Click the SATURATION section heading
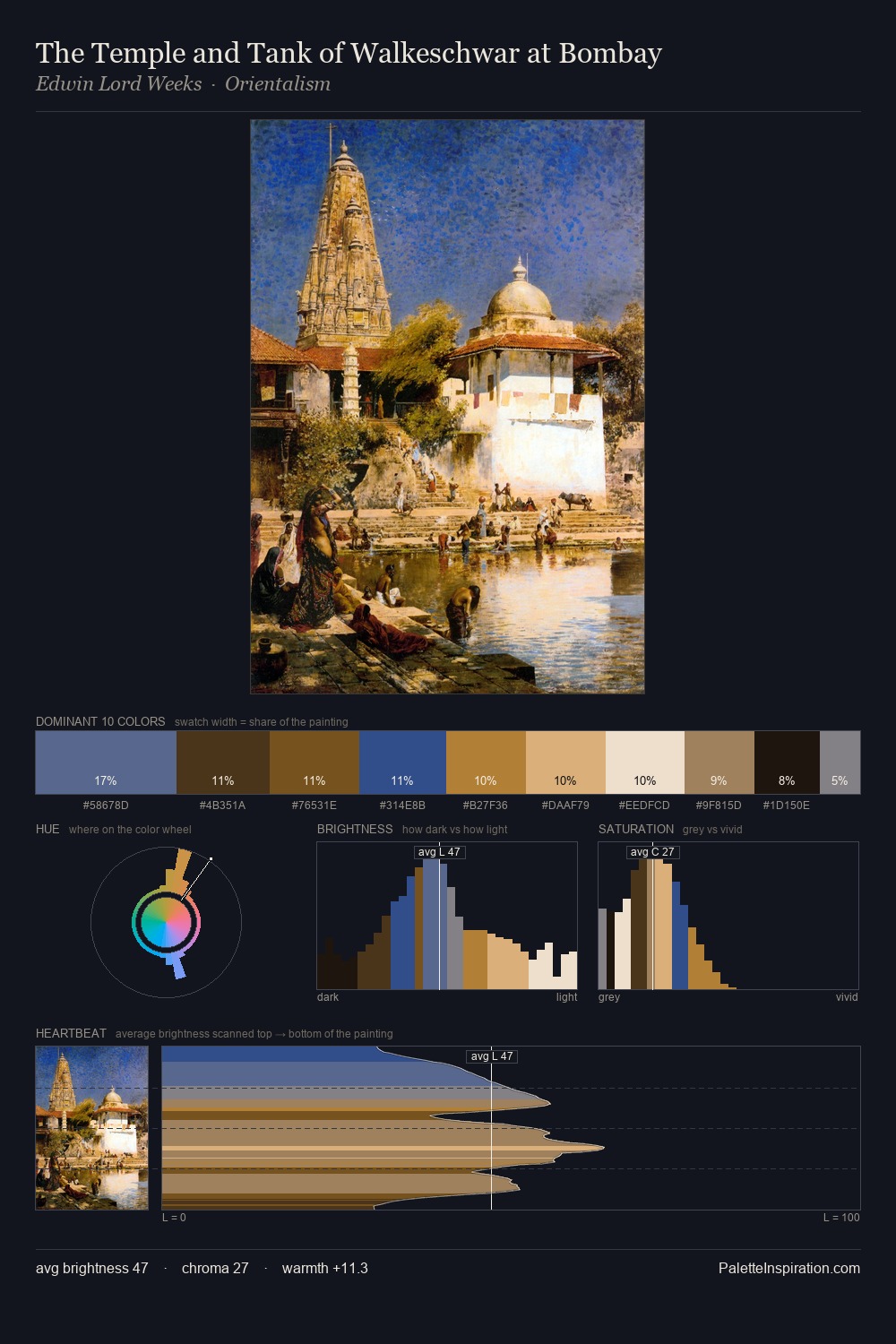 [x=636, y=829]
